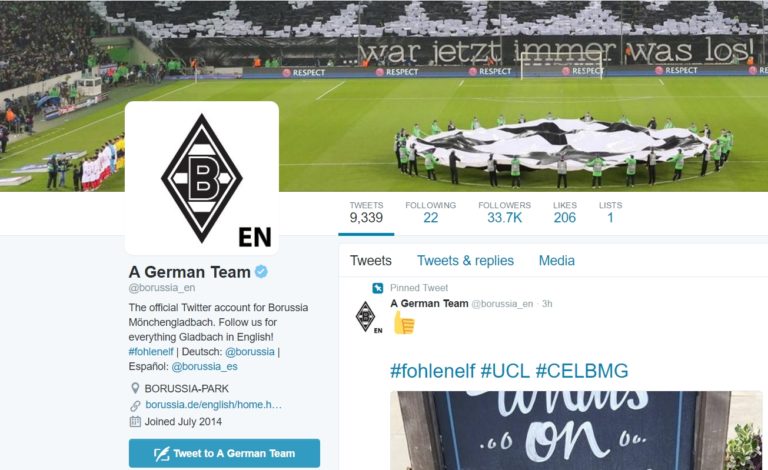The width and height of the screenshot is (768, 470).
Task: Click the thumbs-up emoji in the pinned tweet
Action: 404,323
